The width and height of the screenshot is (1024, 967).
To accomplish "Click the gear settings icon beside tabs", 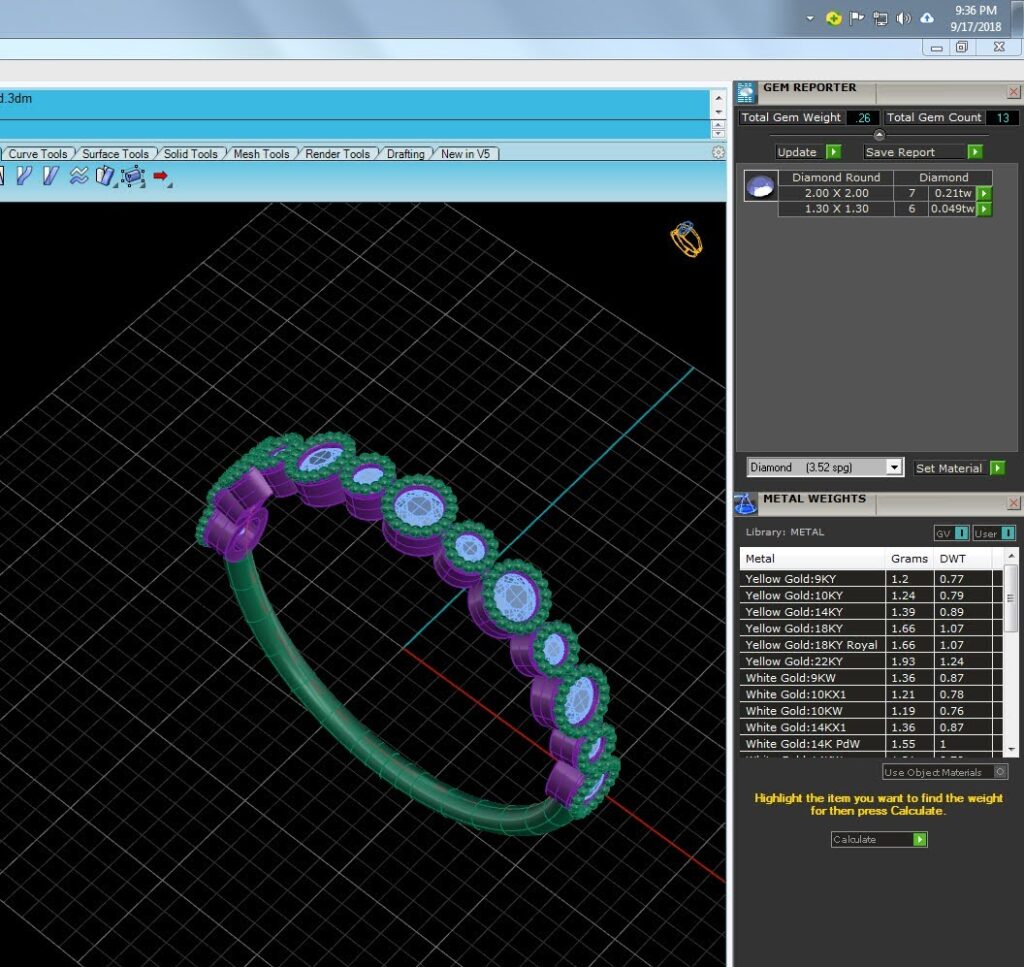I will (x=718, y=152).
